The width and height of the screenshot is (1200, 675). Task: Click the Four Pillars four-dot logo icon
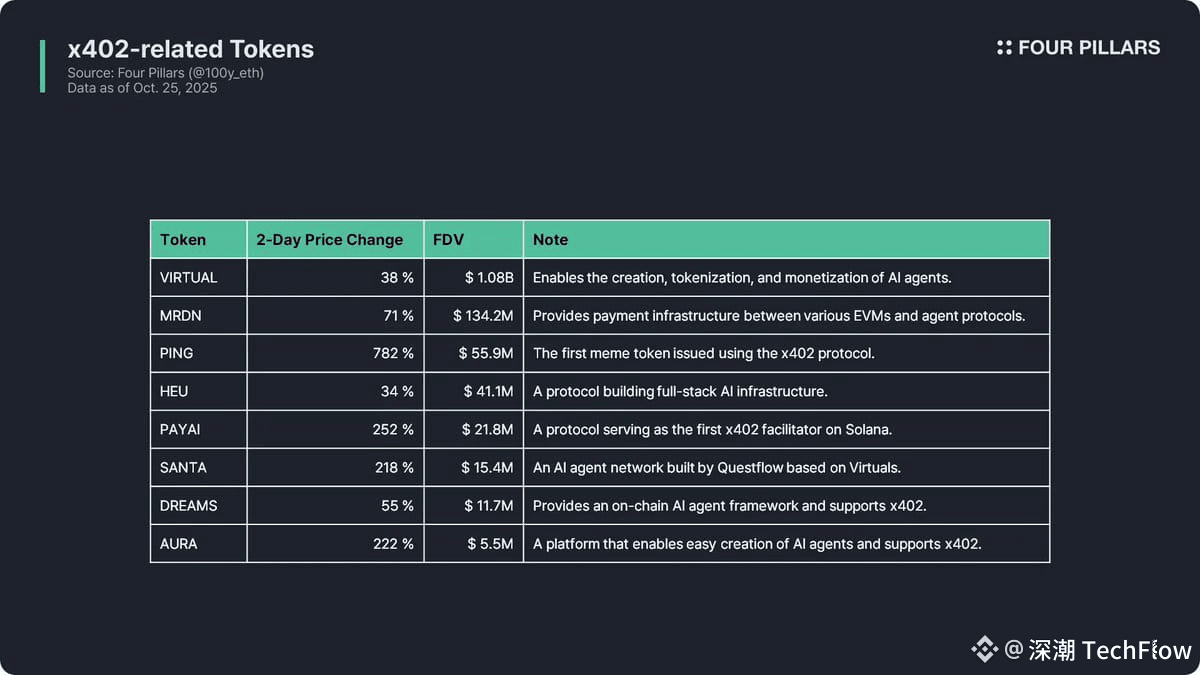click(1004, 47)
